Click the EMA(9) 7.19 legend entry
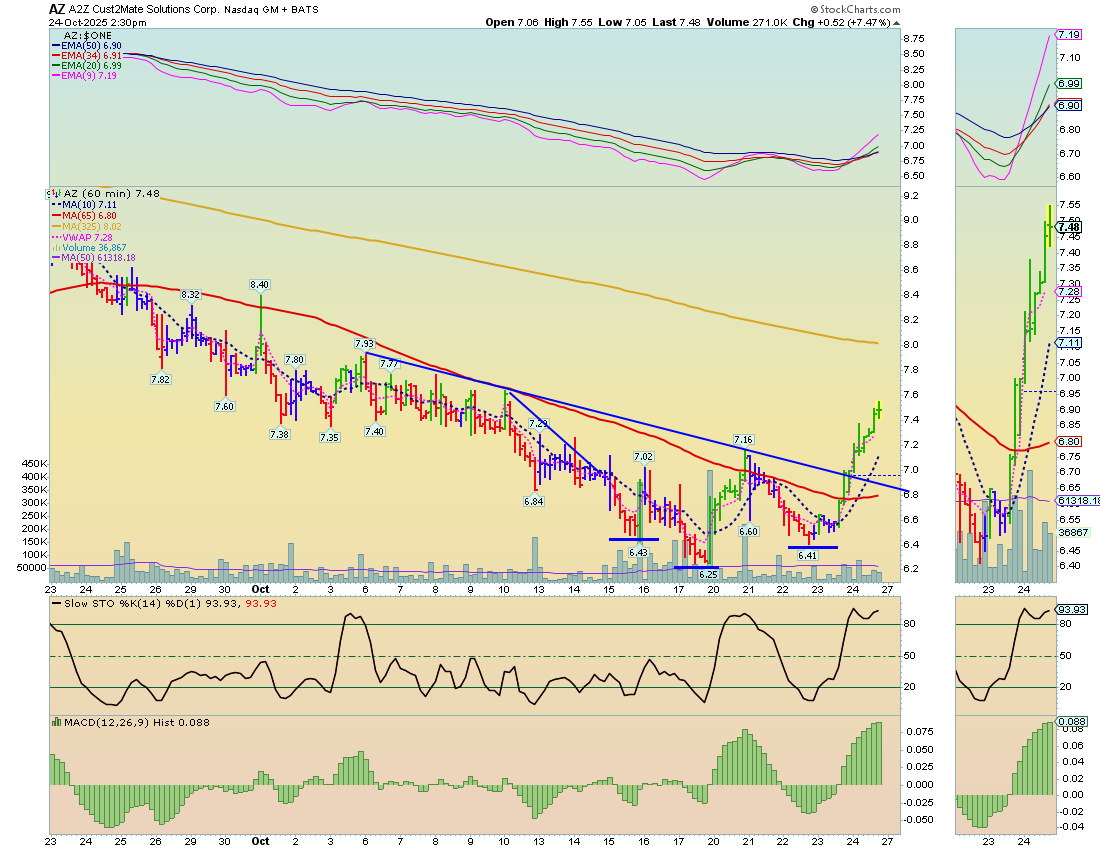1100x850 pixels. pyautogui.click(x=91, y=75)
